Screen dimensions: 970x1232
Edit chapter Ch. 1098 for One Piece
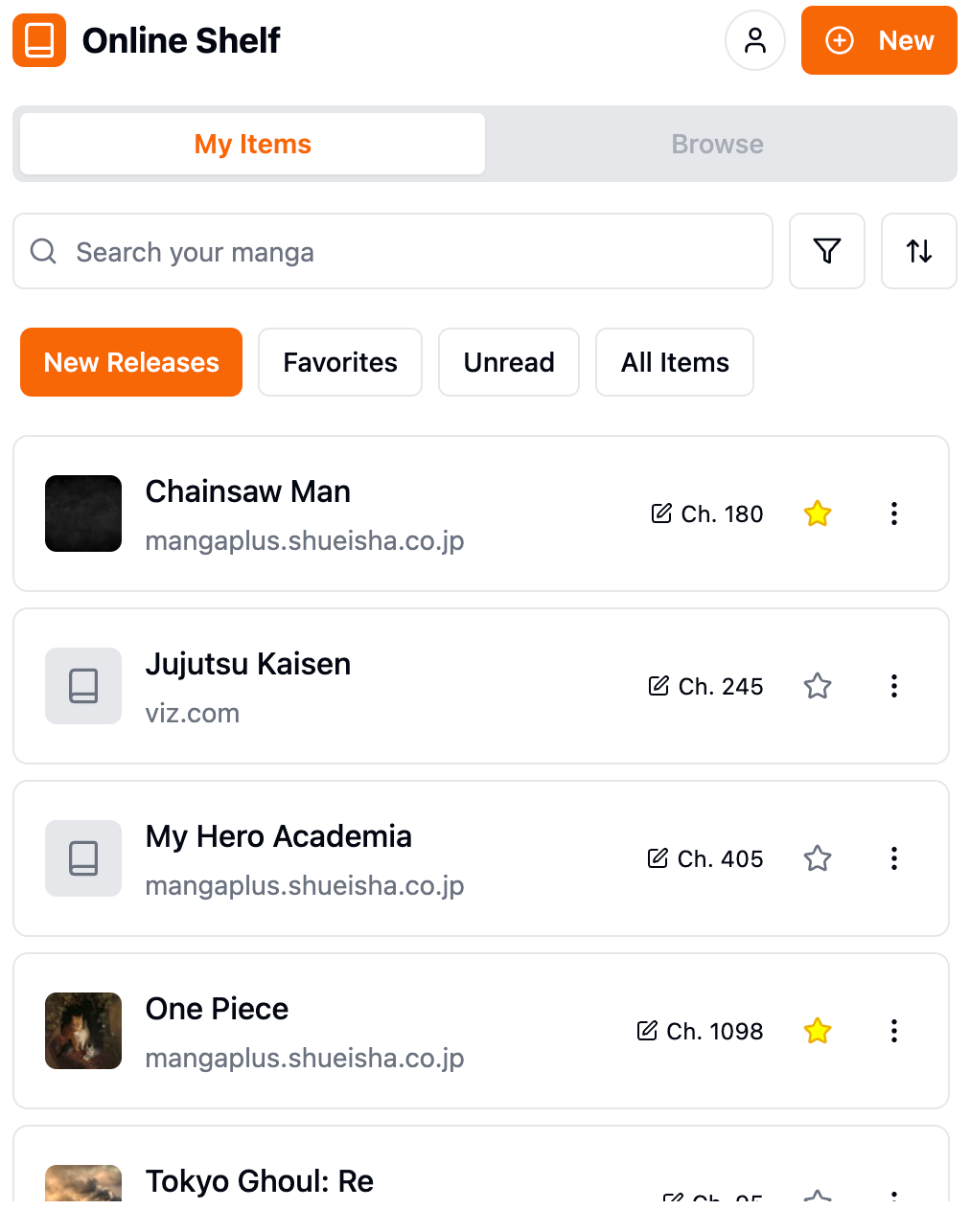(x=701, y=1032)
